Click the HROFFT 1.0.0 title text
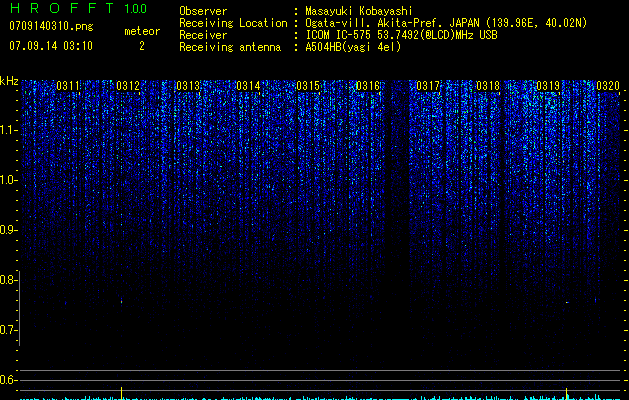This screenshot has width=629, height=400. pos(78,8)
